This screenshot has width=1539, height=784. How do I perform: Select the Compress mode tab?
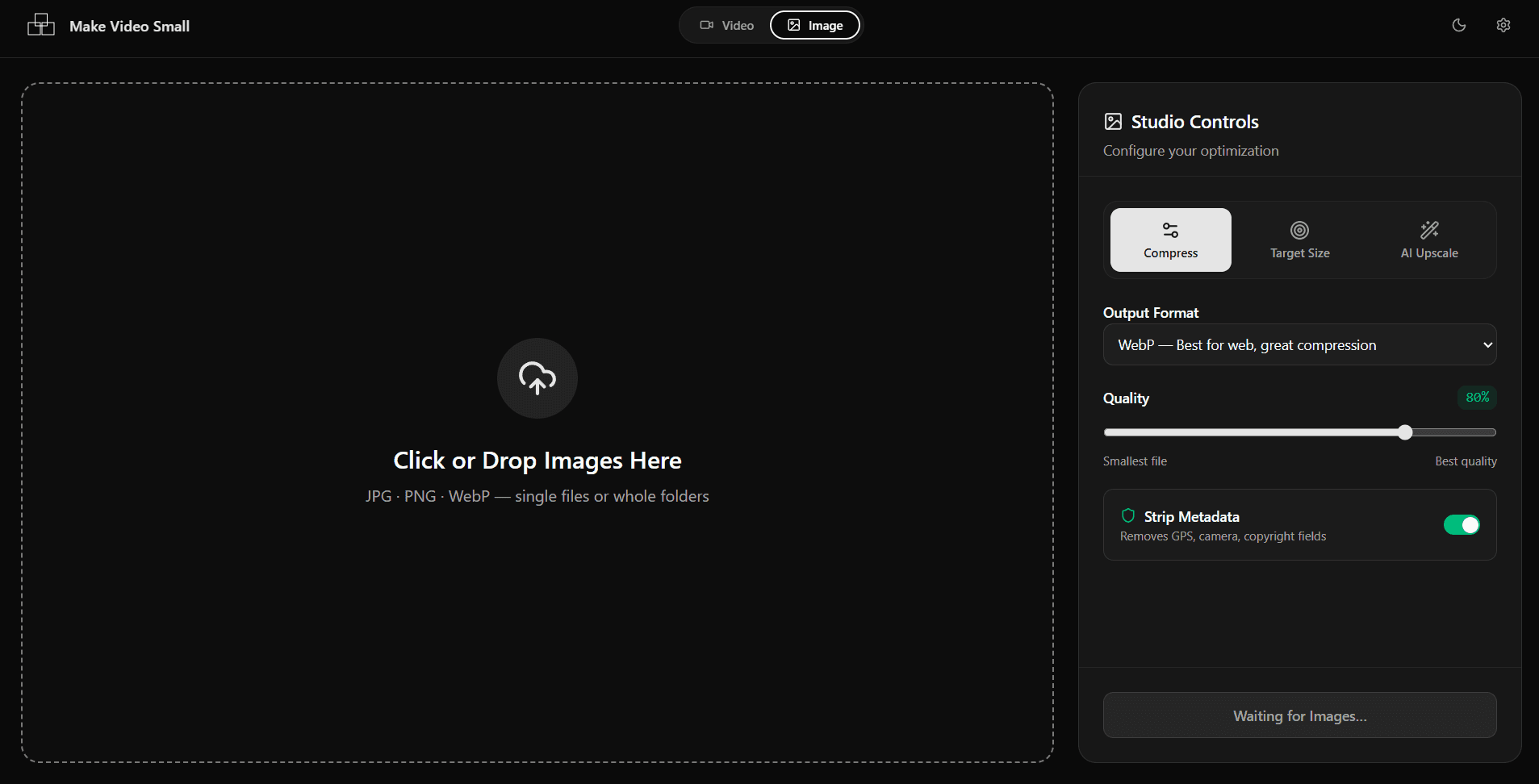coord(1170,240)
